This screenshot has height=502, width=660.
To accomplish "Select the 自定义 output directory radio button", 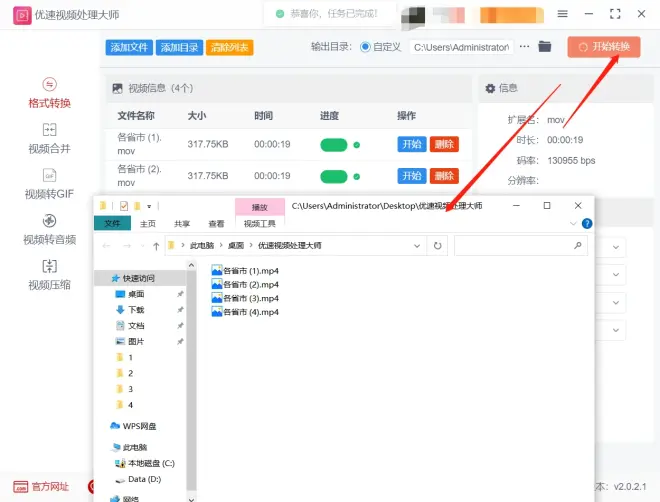I will pos(365,47).
